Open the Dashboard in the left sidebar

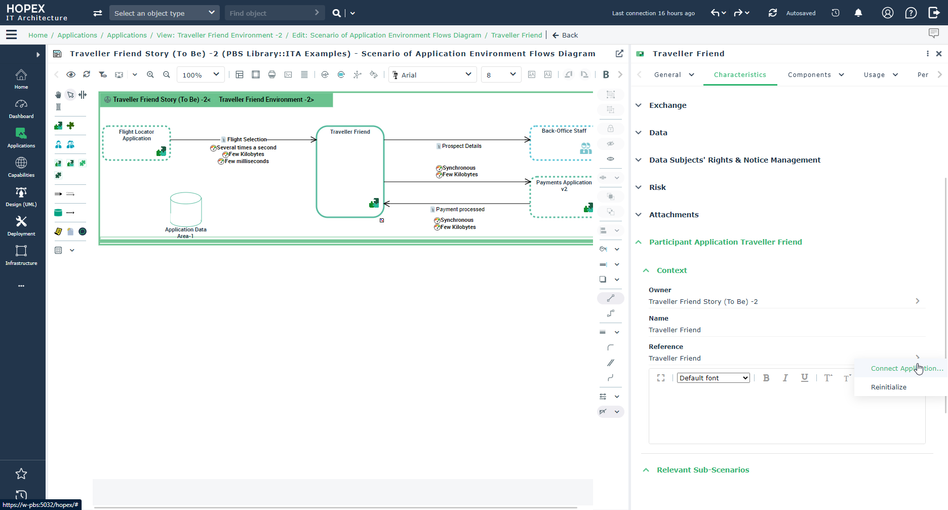click(x=21, y=108)
